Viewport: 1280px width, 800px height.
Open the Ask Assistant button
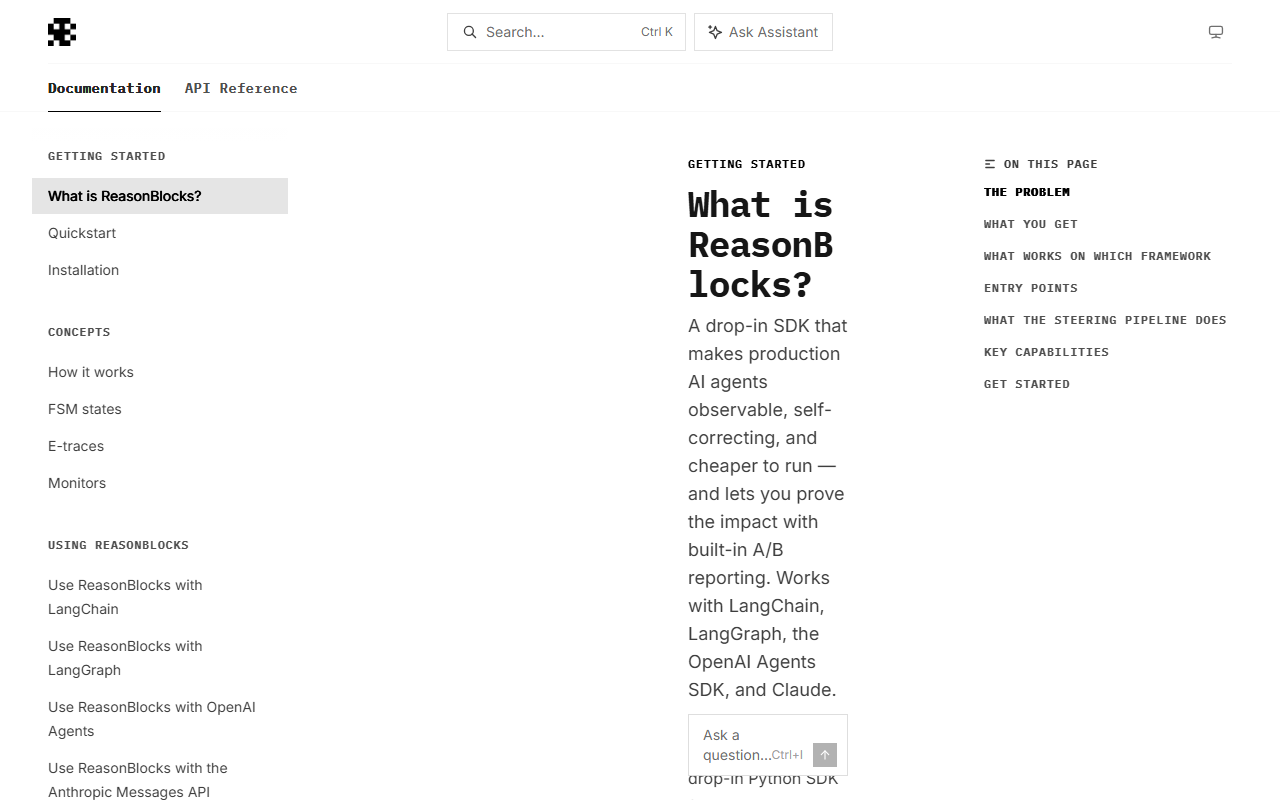click(x=763, y=32)
